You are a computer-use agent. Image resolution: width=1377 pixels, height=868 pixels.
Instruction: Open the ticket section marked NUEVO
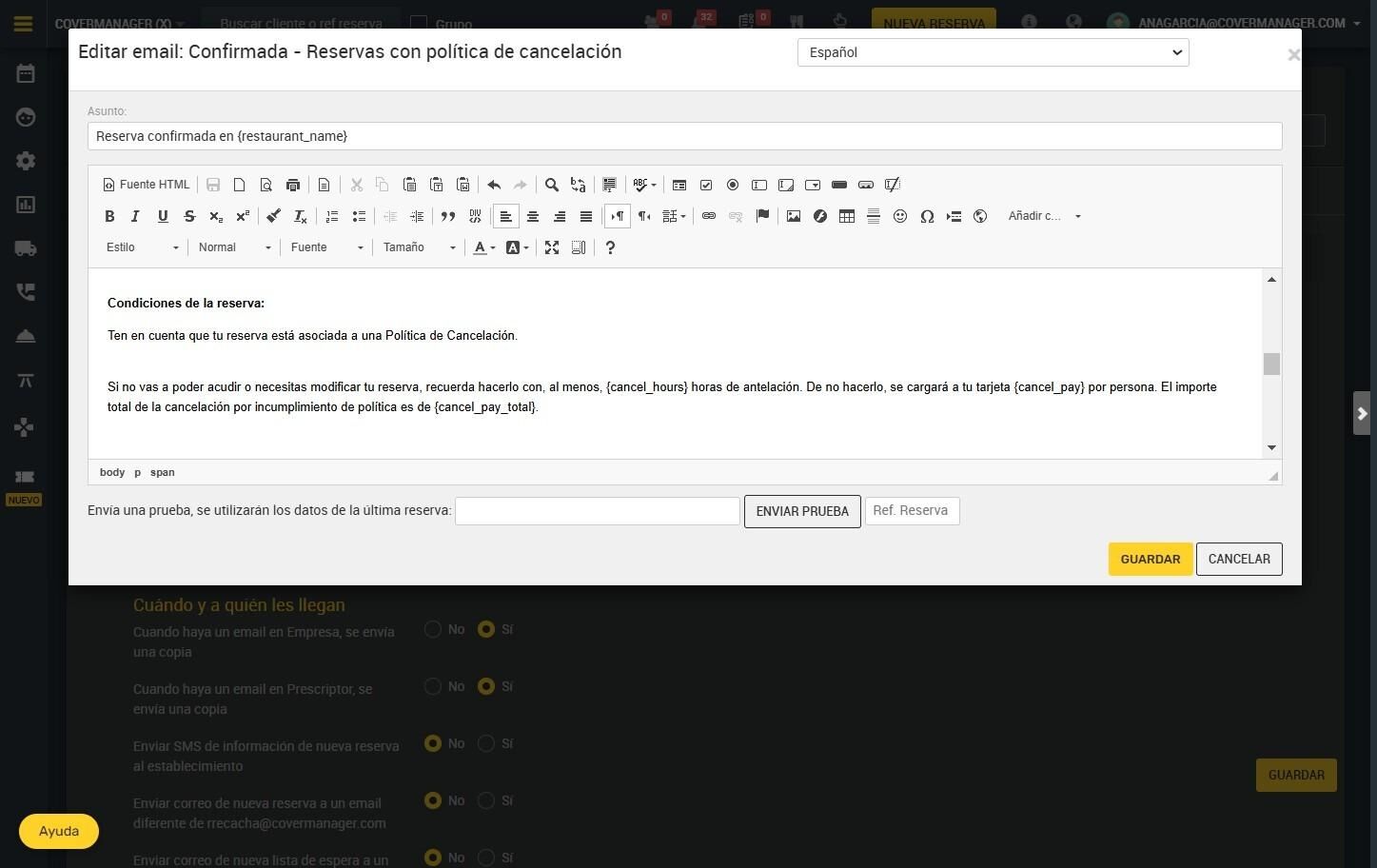coord(25,477)
